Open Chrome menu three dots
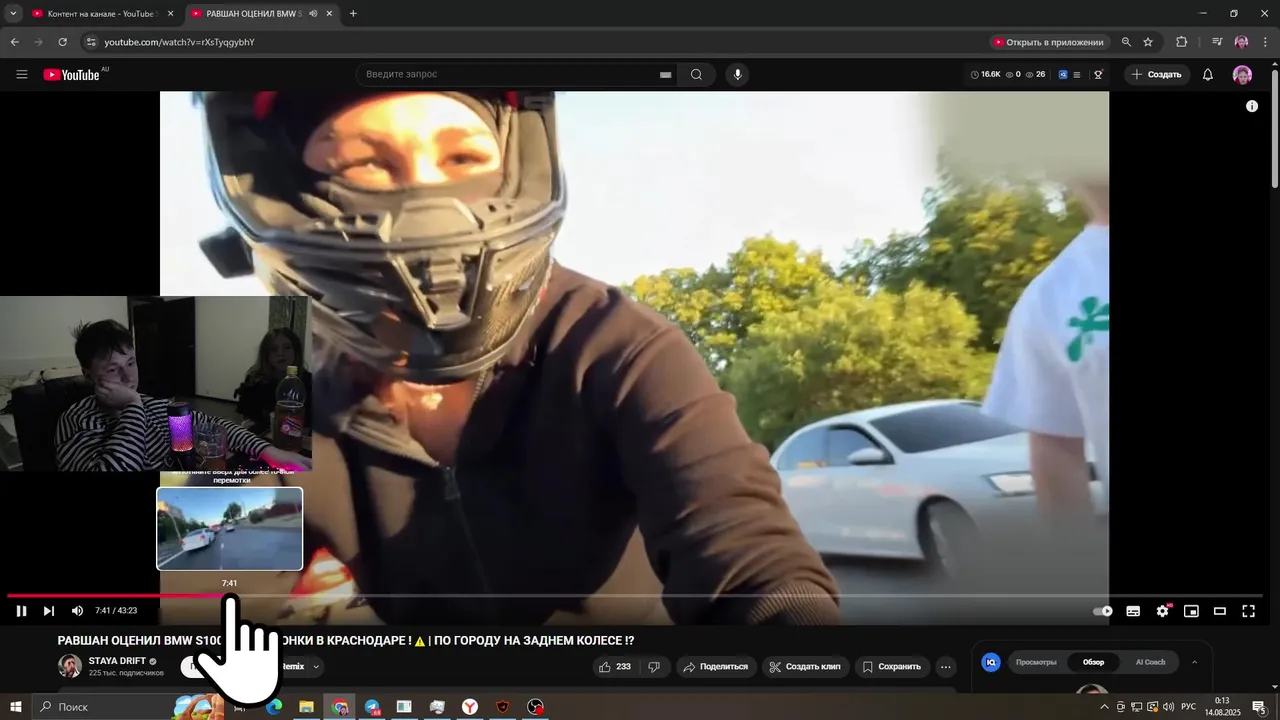 (1265, 42)
